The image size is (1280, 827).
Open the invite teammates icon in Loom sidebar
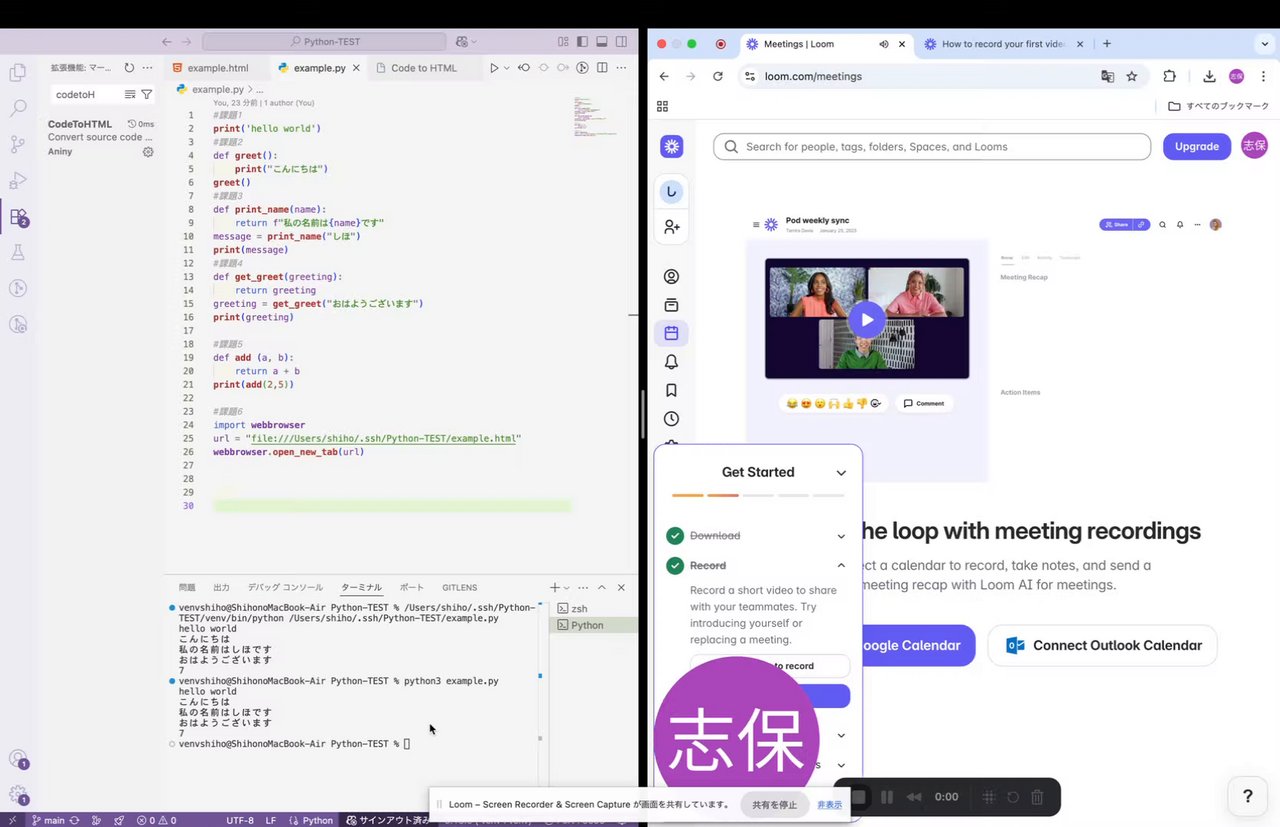pos(672,228)
